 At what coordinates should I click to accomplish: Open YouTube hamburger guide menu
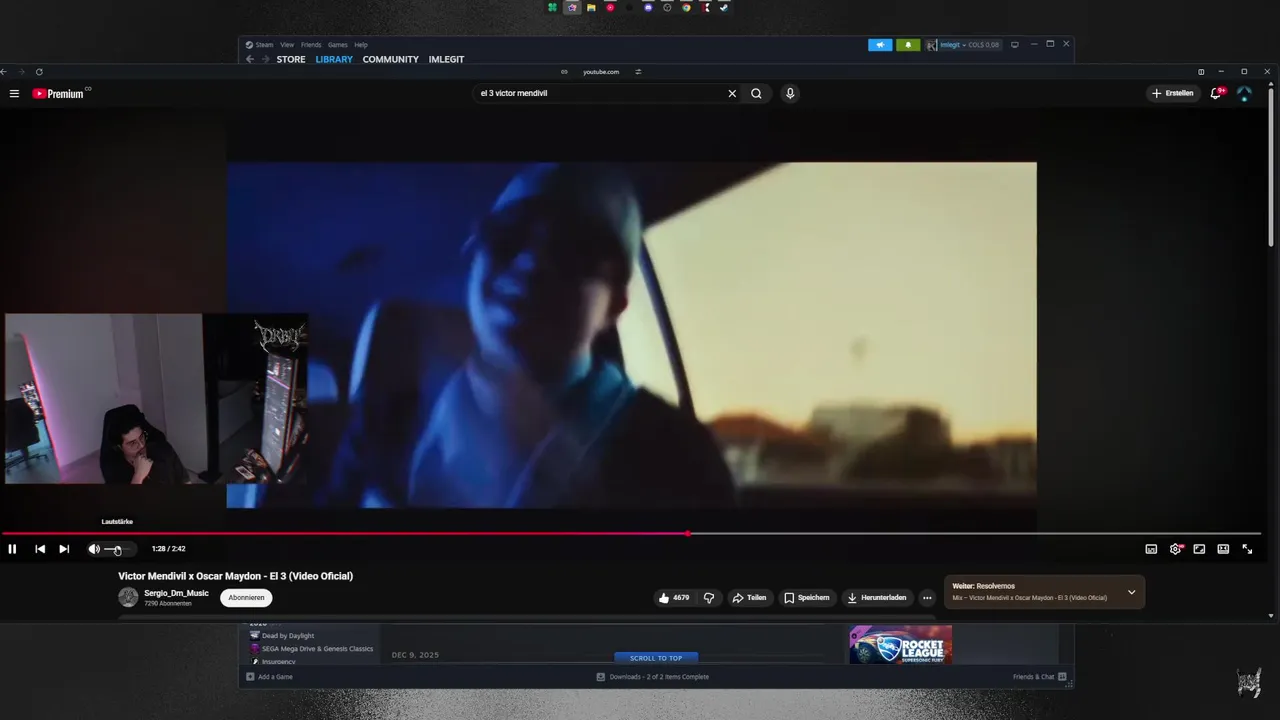[14, 93]
